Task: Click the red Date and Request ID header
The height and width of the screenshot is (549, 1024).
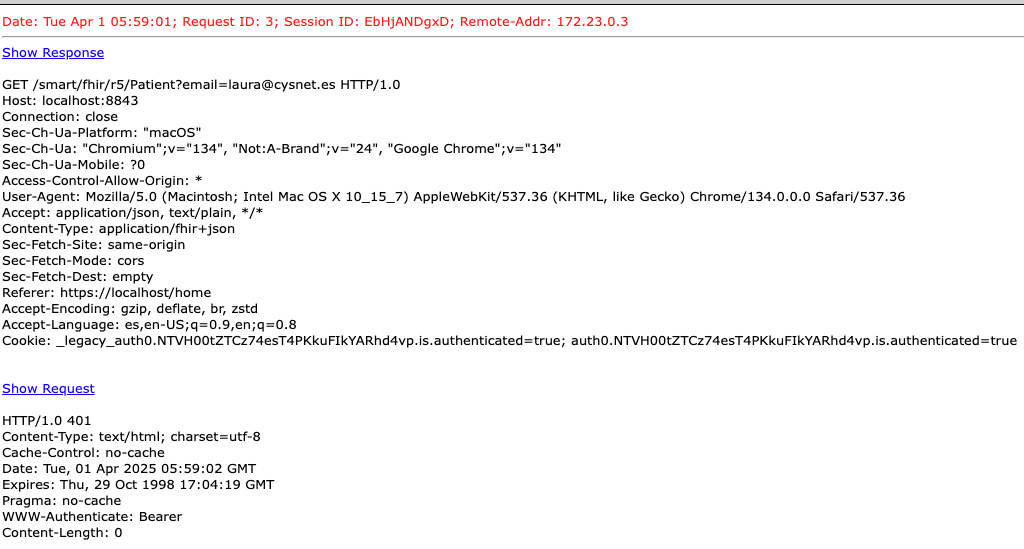Action: click(x=315, y=21)
